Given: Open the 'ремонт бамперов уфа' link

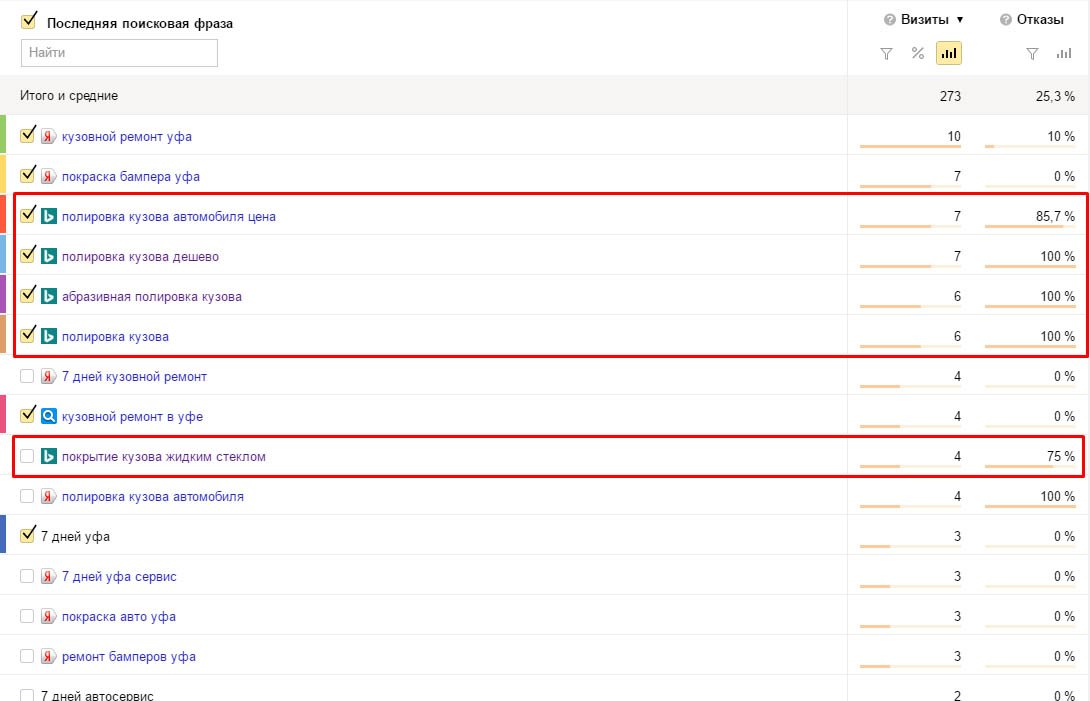Looking at the screenshot, I should (128, 656).
